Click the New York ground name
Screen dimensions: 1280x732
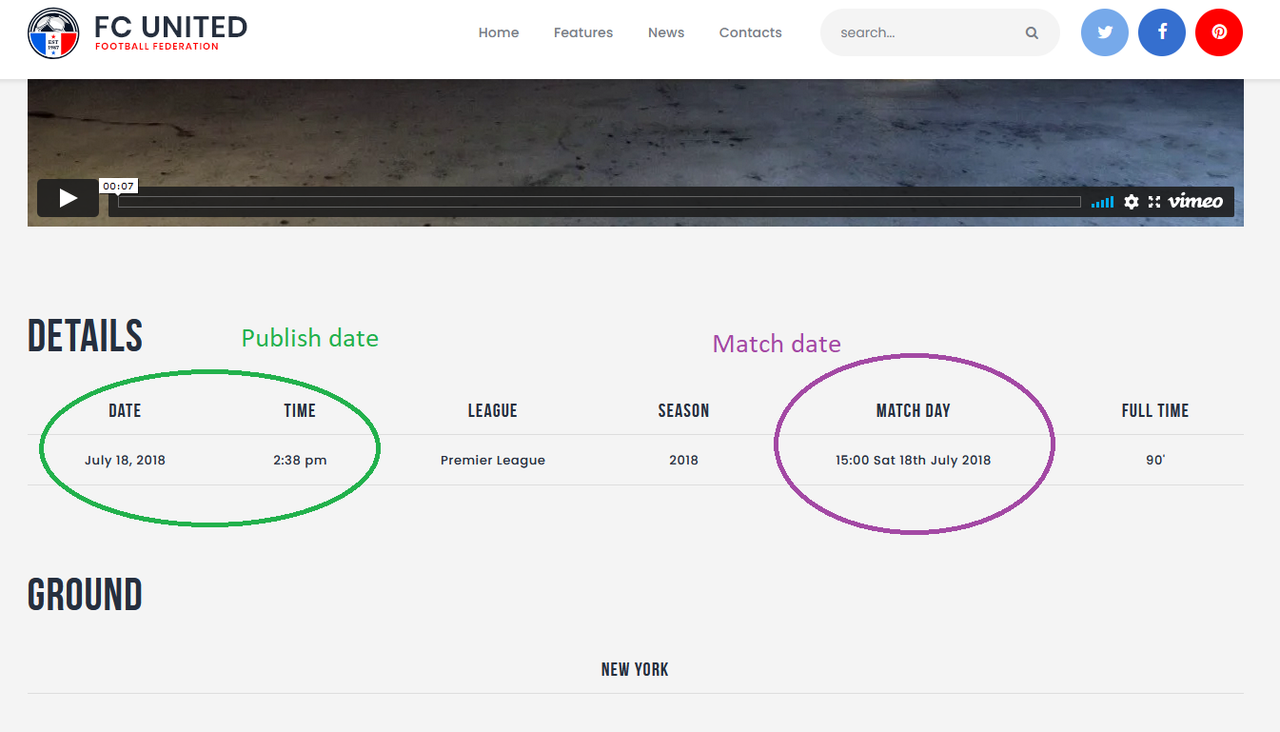click(x=635, y=669)
